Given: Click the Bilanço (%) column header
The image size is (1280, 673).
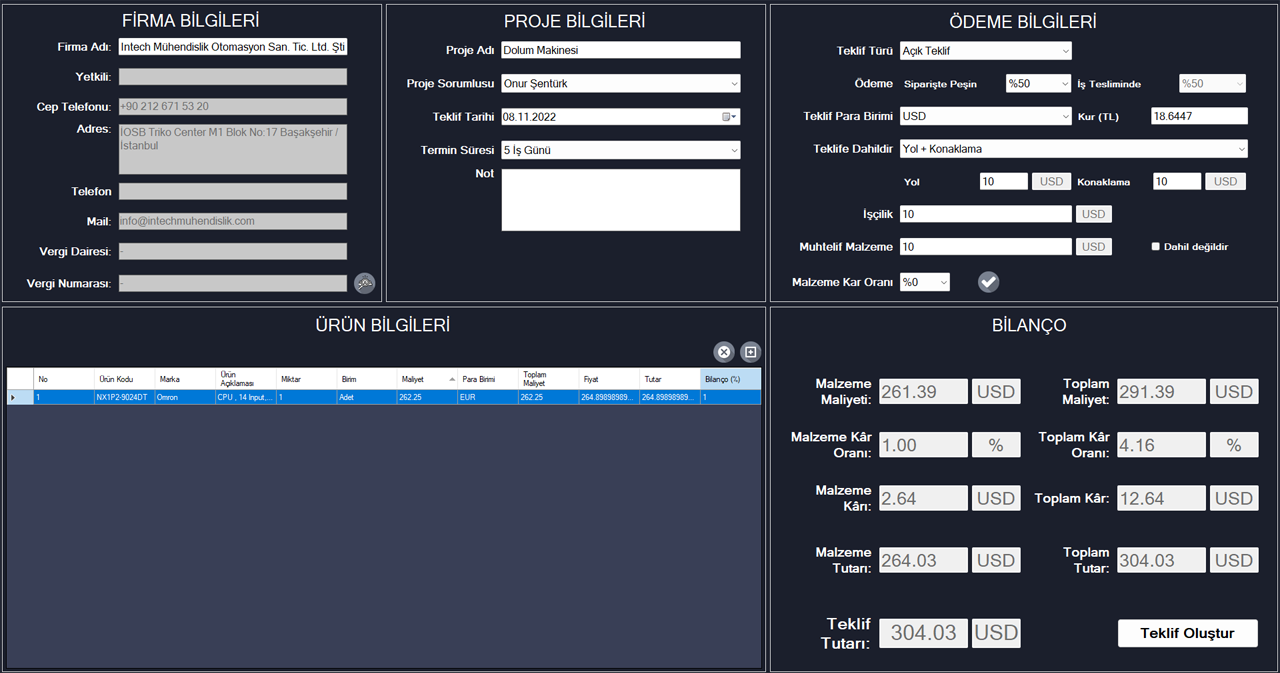Looking at the screenshot, I should click(x=730, y=379).
